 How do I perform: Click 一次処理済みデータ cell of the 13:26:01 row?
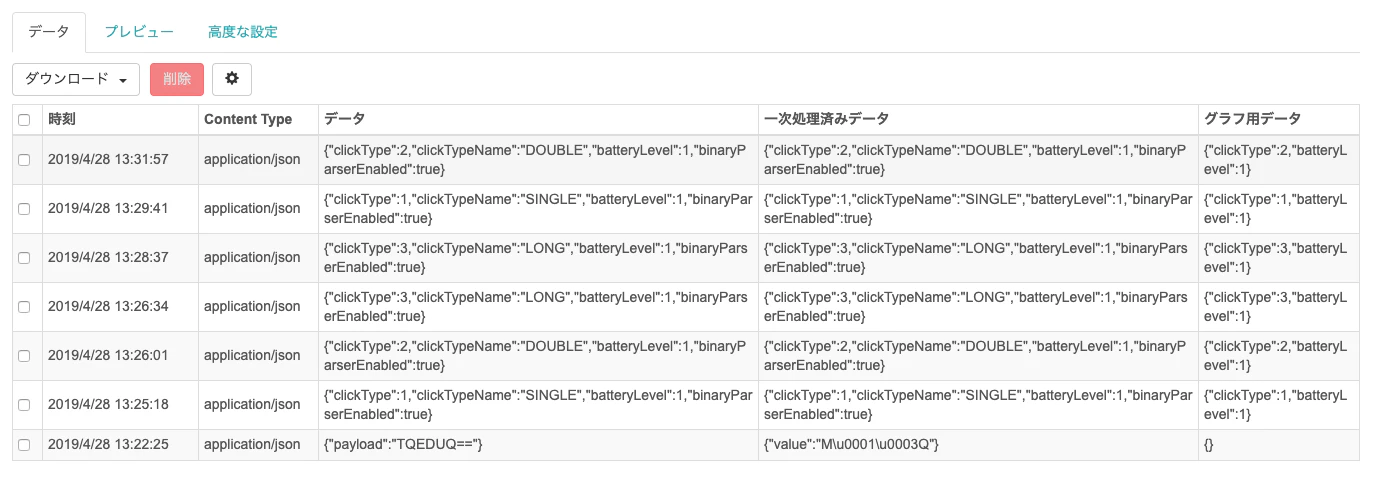pos(978,356)
